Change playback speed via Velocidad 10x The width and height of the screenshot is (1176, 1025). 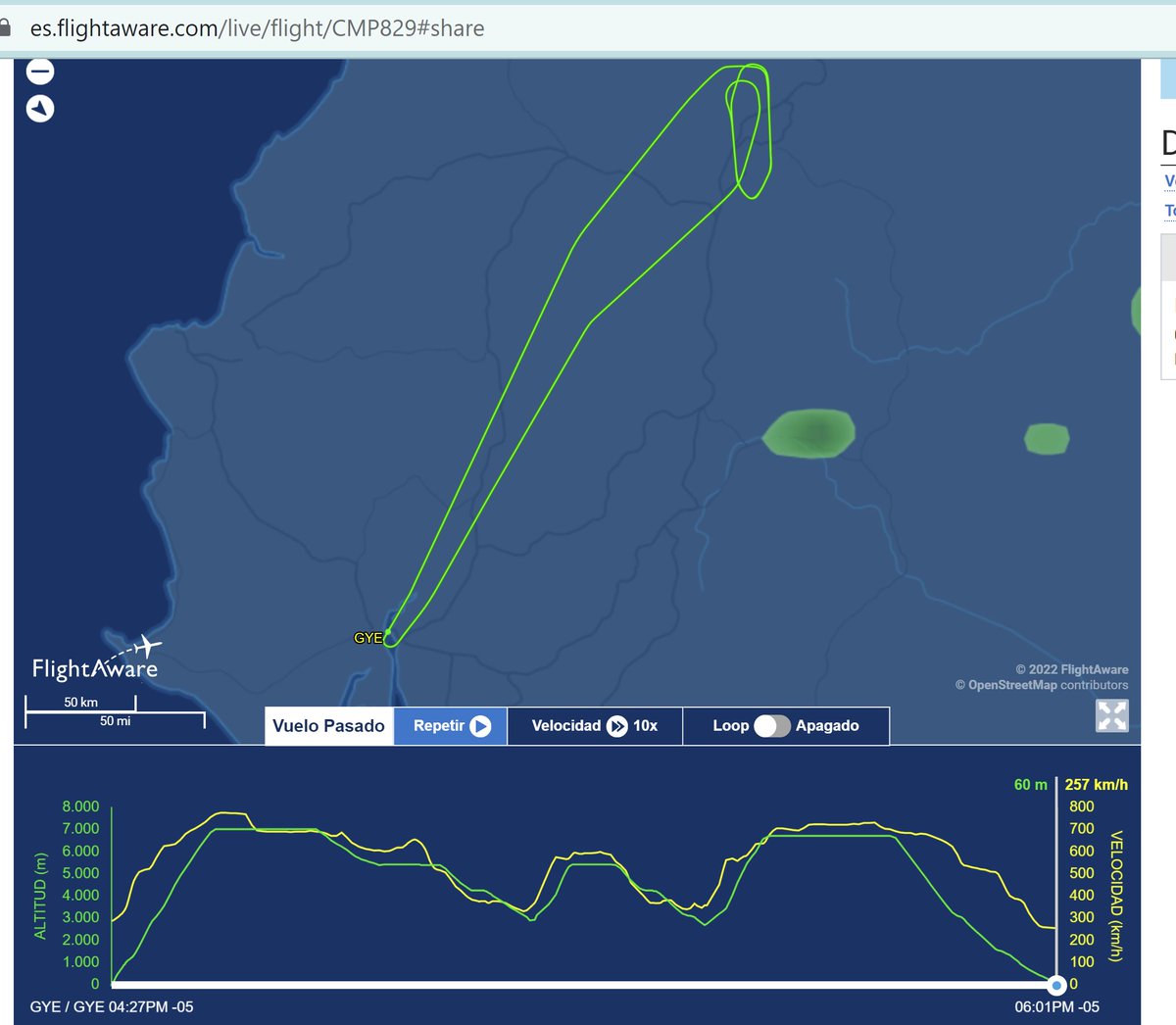pos(595,726)
